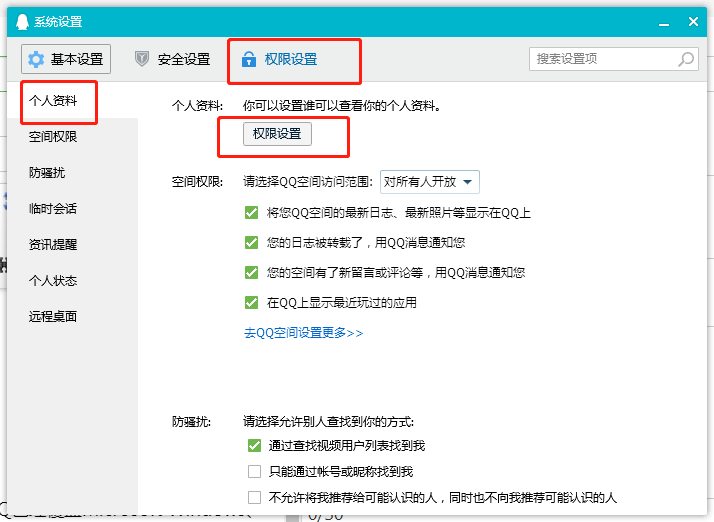Open the 权限设置 tab
This screenshot has width=714, height=522.
coord(279,59)
